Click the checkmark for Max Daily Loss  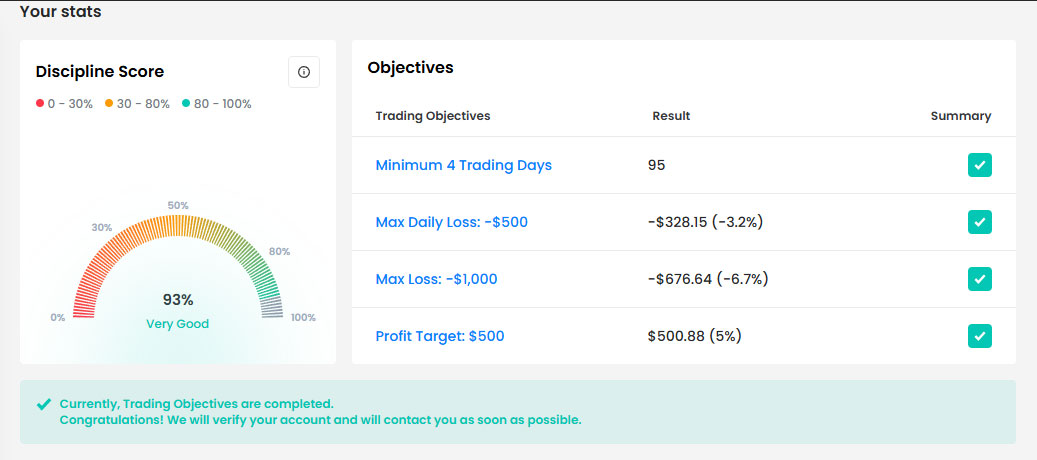(979, 222)
